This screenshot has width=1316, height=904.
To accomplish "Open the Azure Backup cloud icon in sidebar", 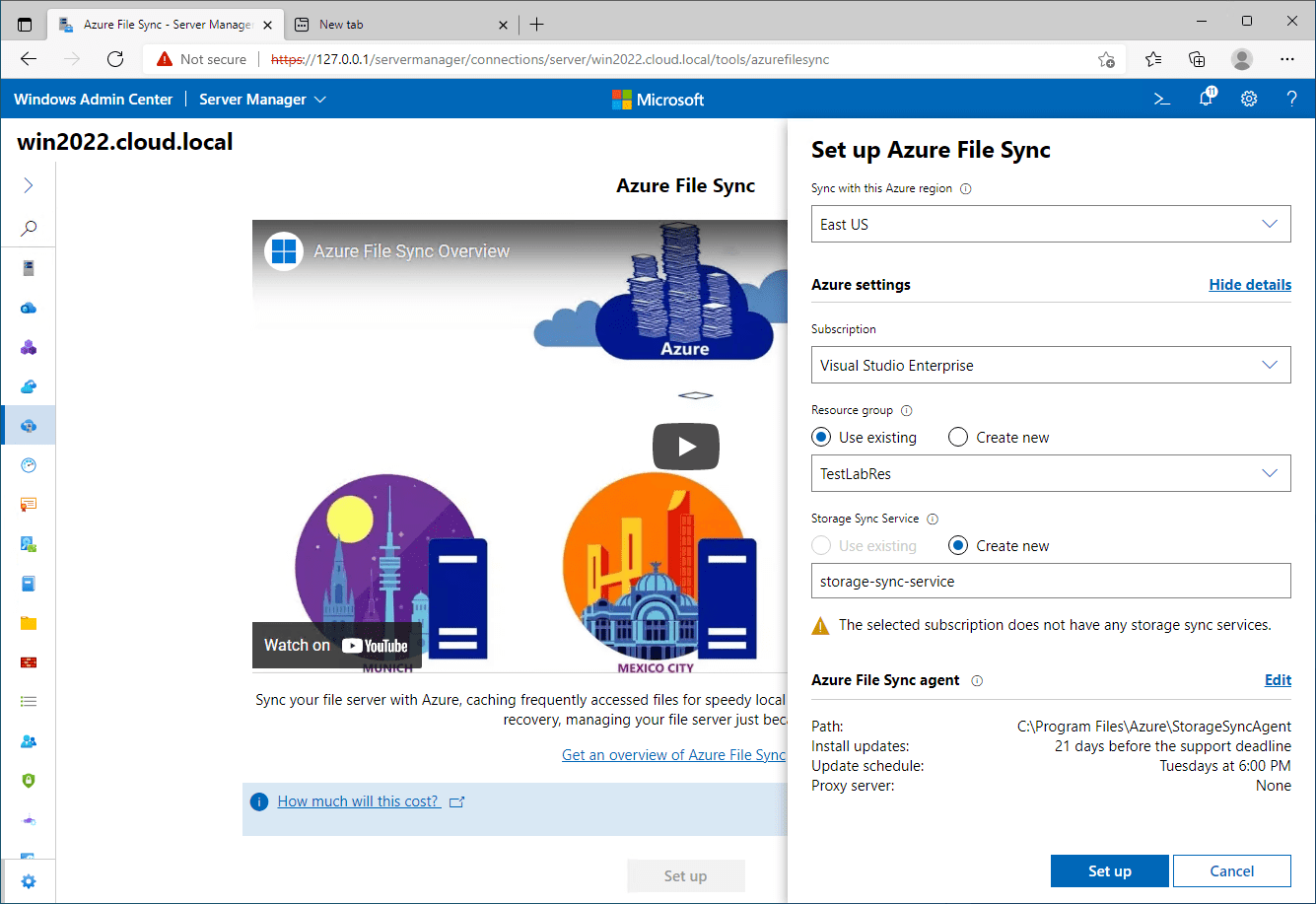I will point(28,308).
